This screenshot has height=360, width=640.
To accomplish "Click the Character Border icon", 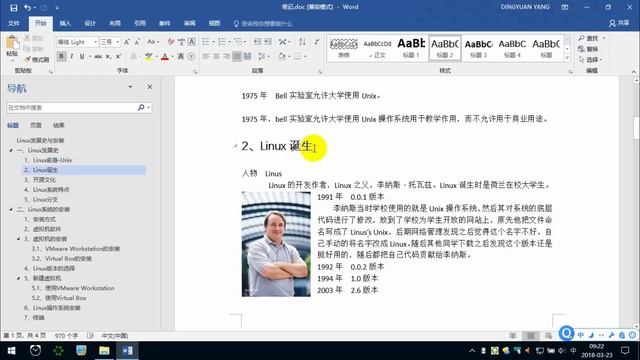I will coord(191,42).
